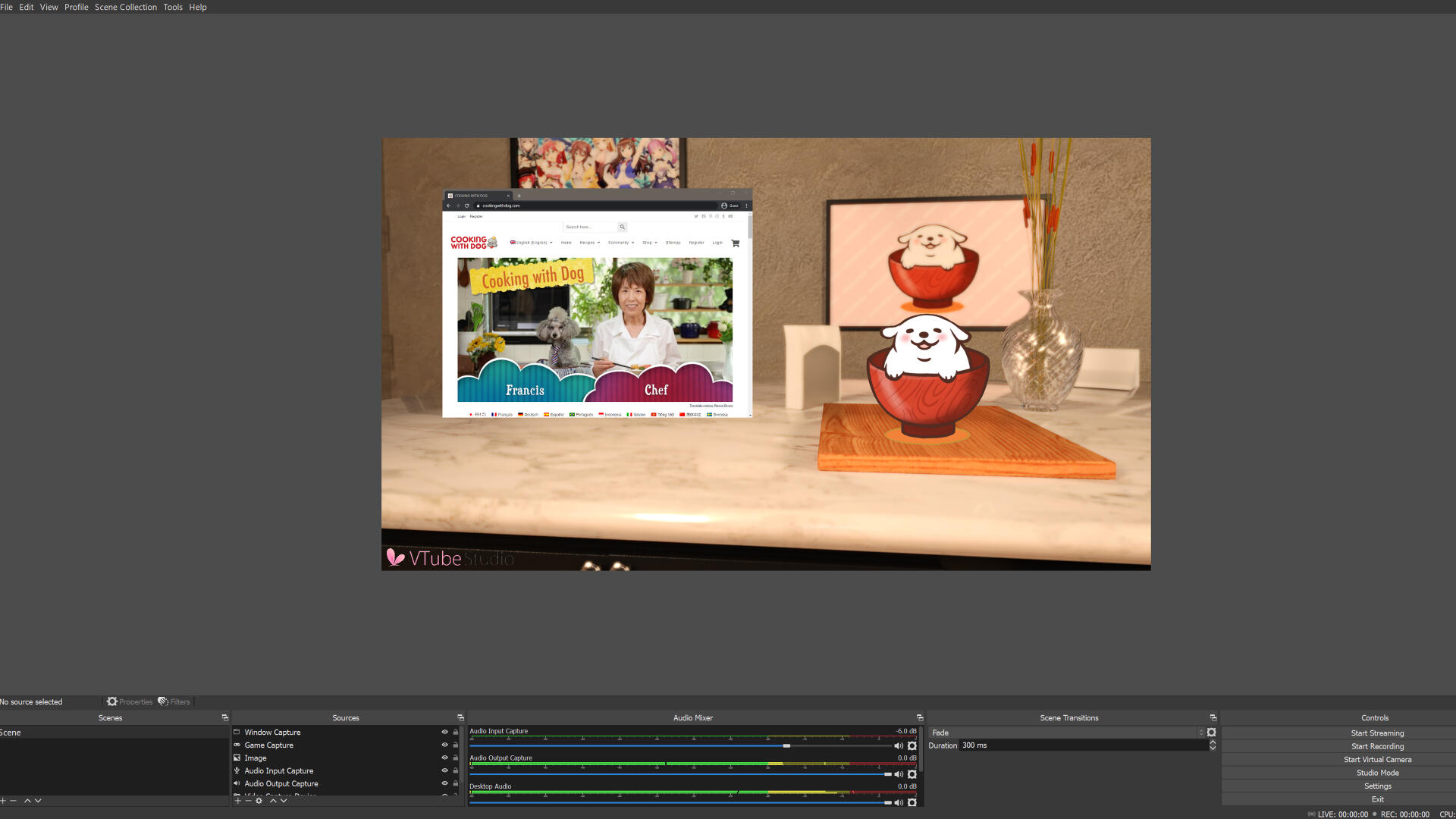Click add scene plus icon
Viewport: 1456px width, 819px height.
pos(3,801)
